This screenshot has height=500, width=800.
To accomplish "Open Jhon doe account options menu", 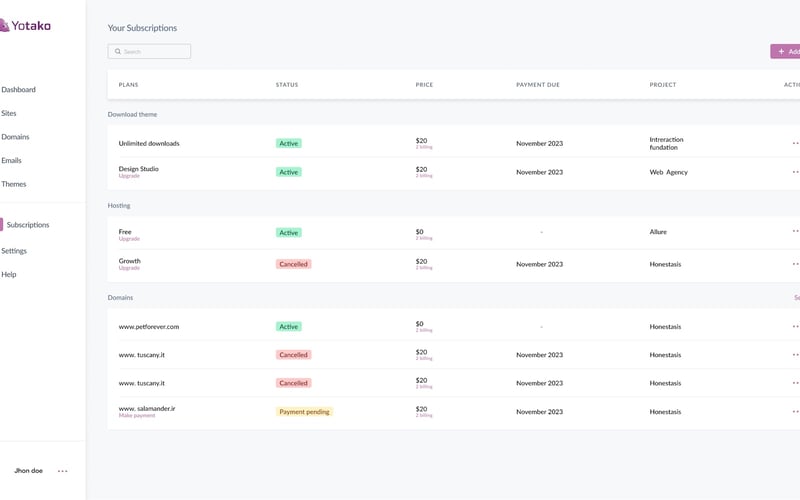I will pos(63,470).
